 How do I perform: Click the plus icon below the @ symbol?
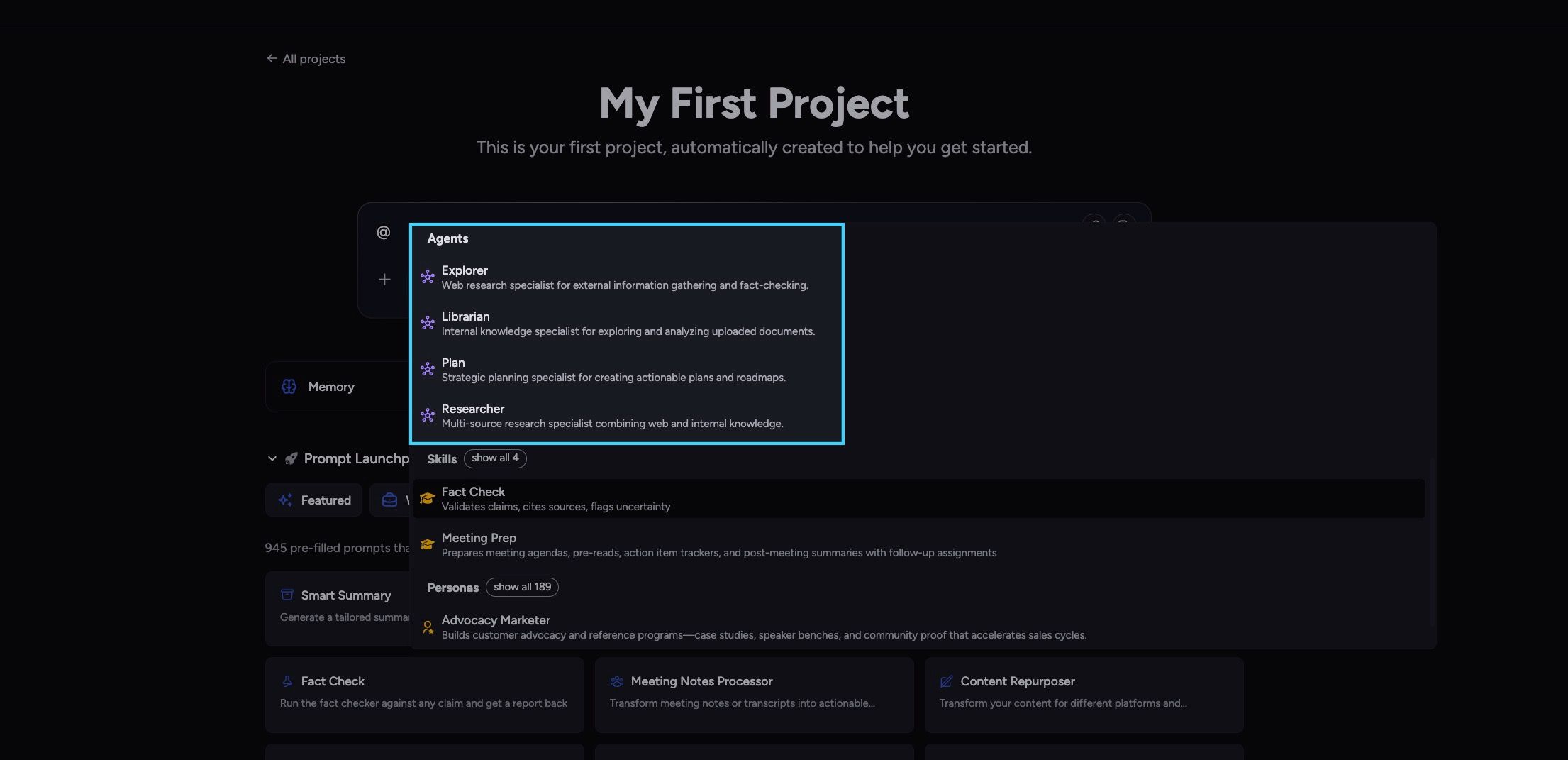coord(384,280)
